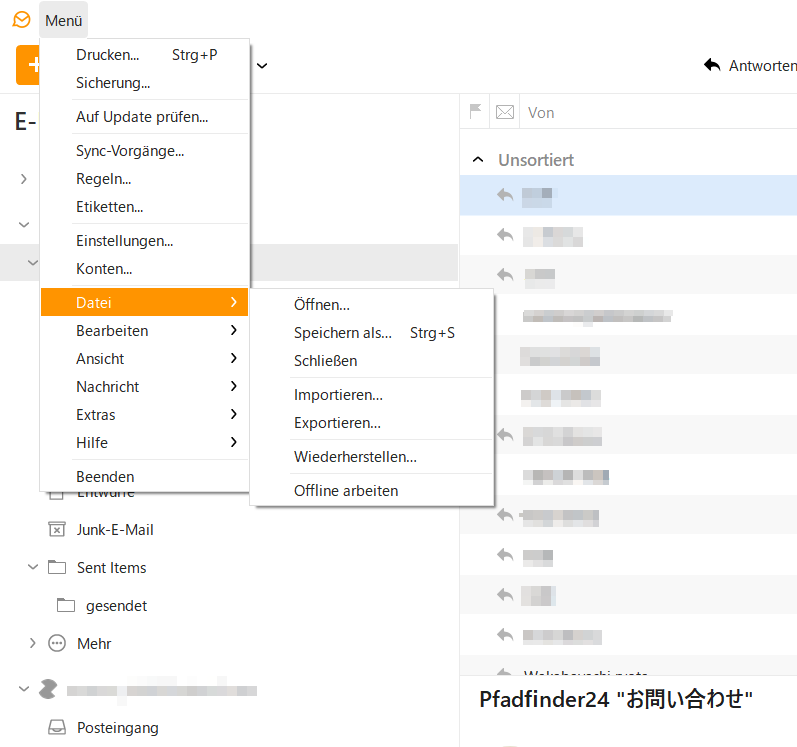Screen dimensions: 797x747
Task: Click the Antworten reply arrow icon
Action: [712, 65]
